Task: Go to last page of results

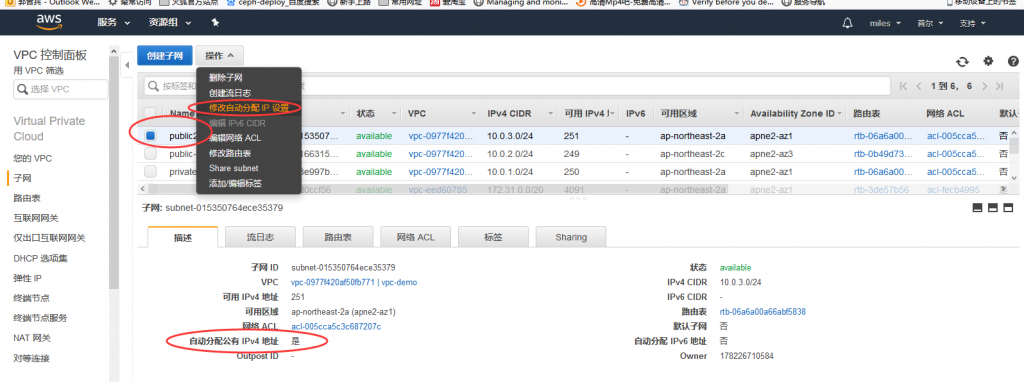Action: tap(999, 86)
